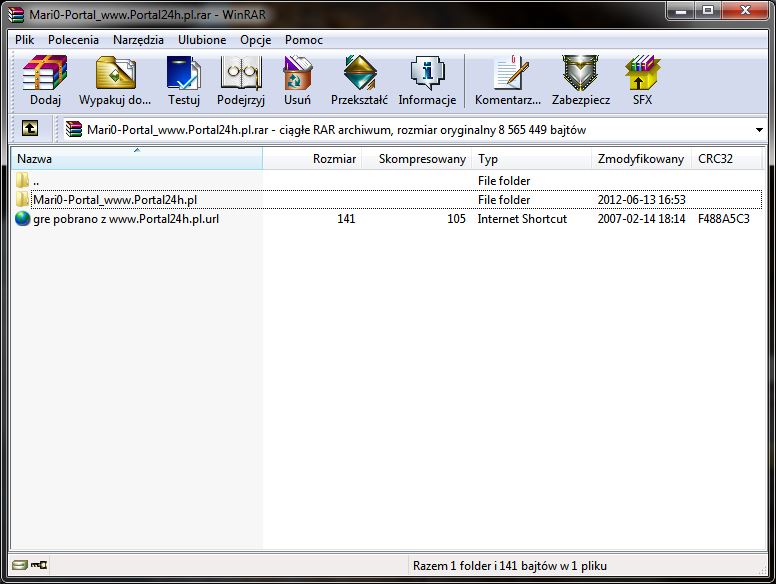776x584 pixels.
Task: Click the 2012-06-13 16:53 modified date
Action: click(x=641, y=200)
